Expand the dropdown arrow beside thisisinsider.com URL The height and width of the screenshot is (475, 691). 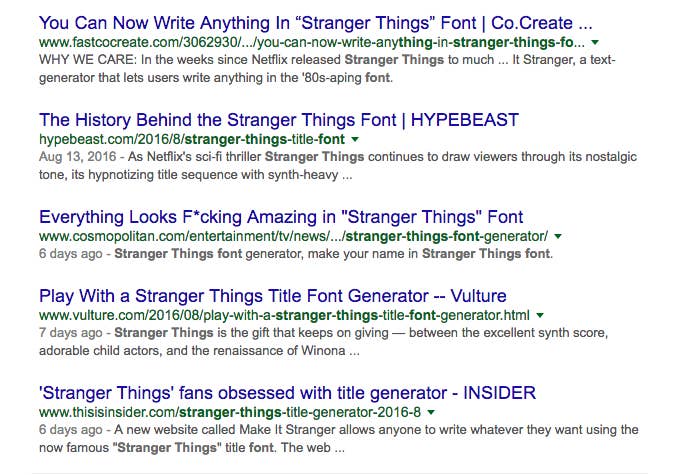click(431, 412)
